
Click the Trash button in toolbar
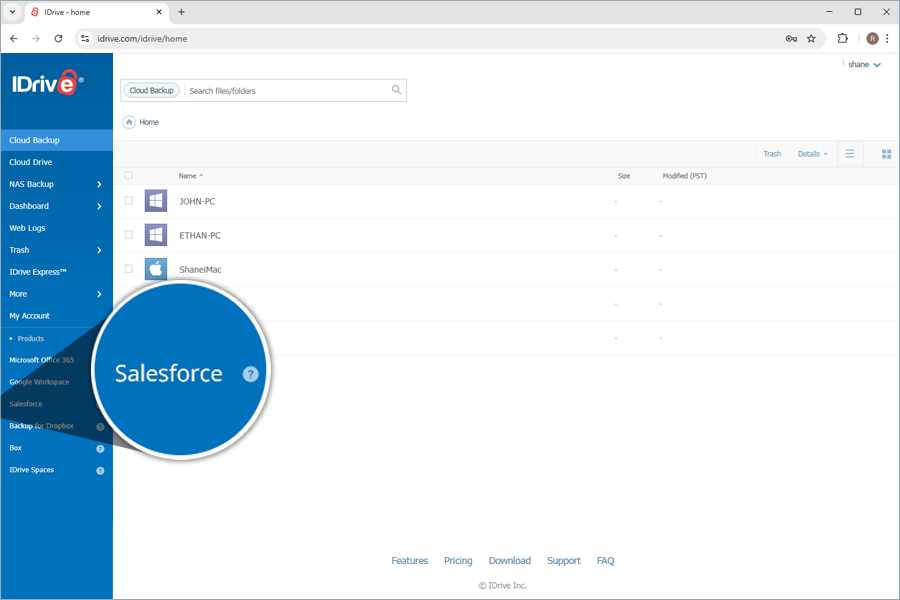pyautogui.click(x=772, y=154)
